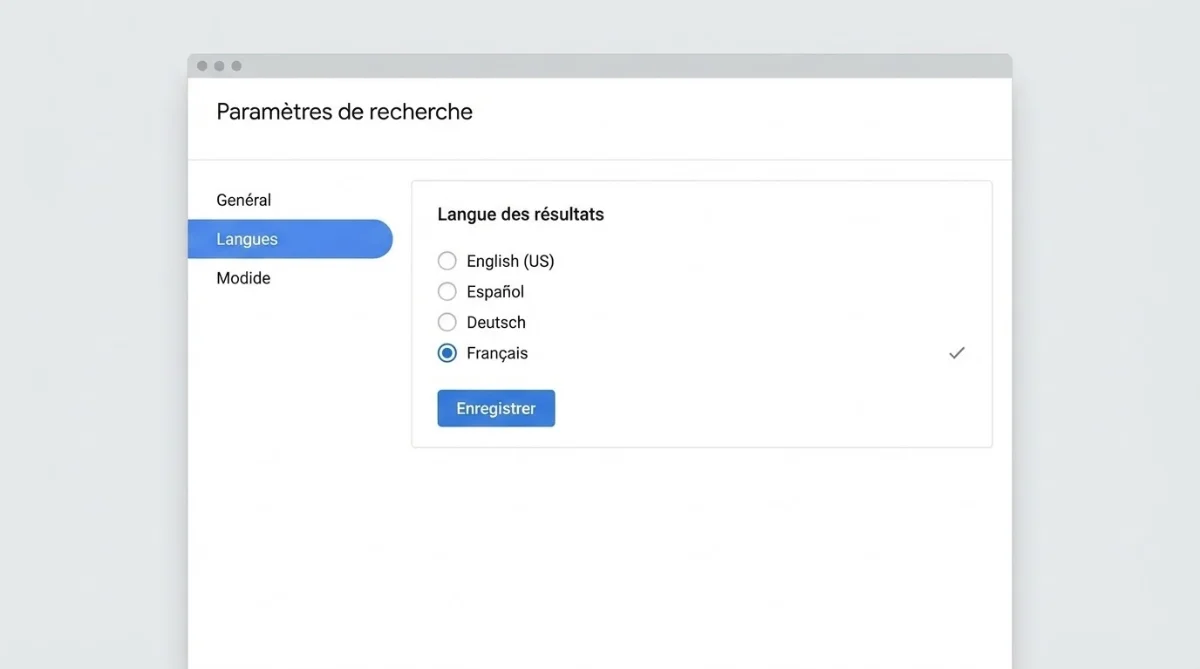1200x669 pixels.
Task: Click the first window control dot
Action: click(x=203, y=65)
